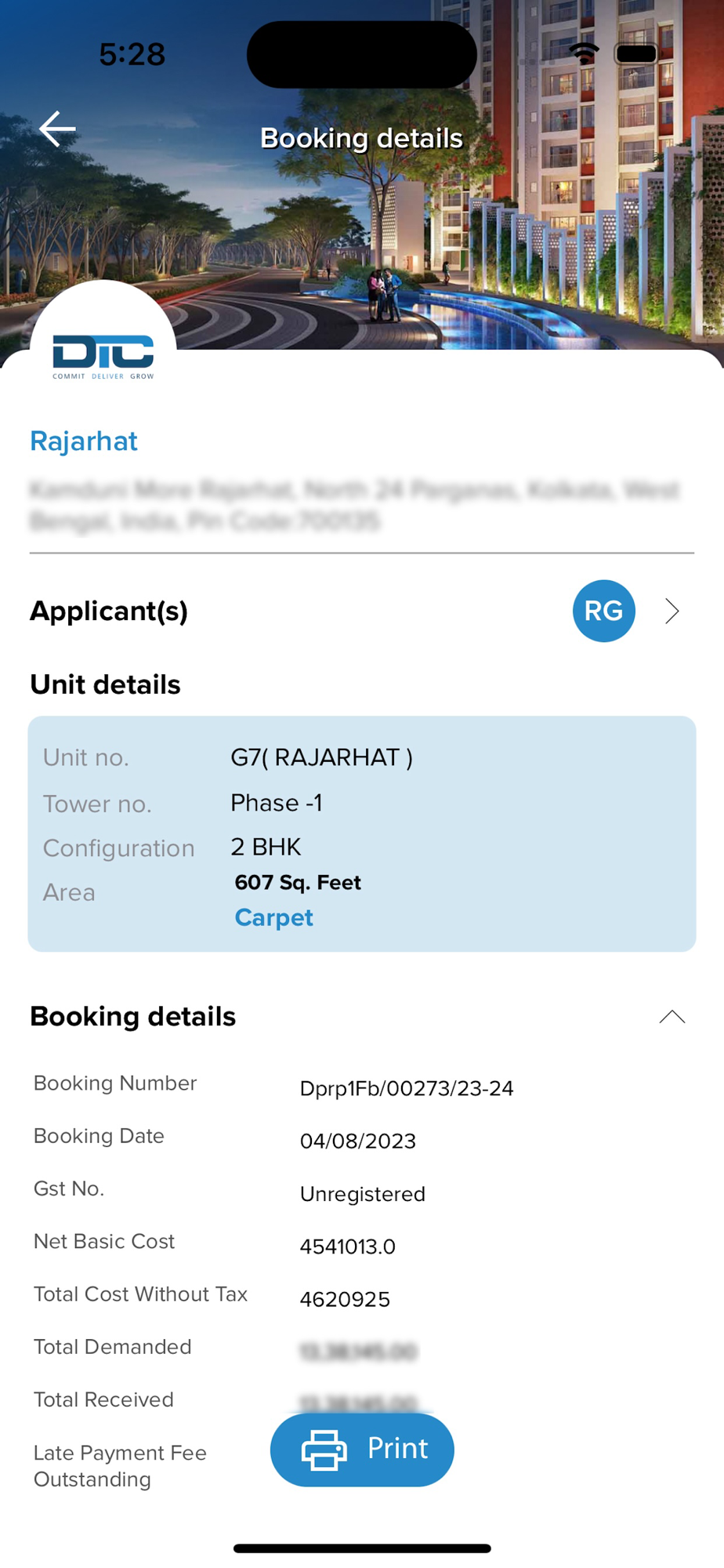The width and height of the screenshot is (724, 1568).
Task: Tap the RG applicant avatar
Action: [603, 611]
